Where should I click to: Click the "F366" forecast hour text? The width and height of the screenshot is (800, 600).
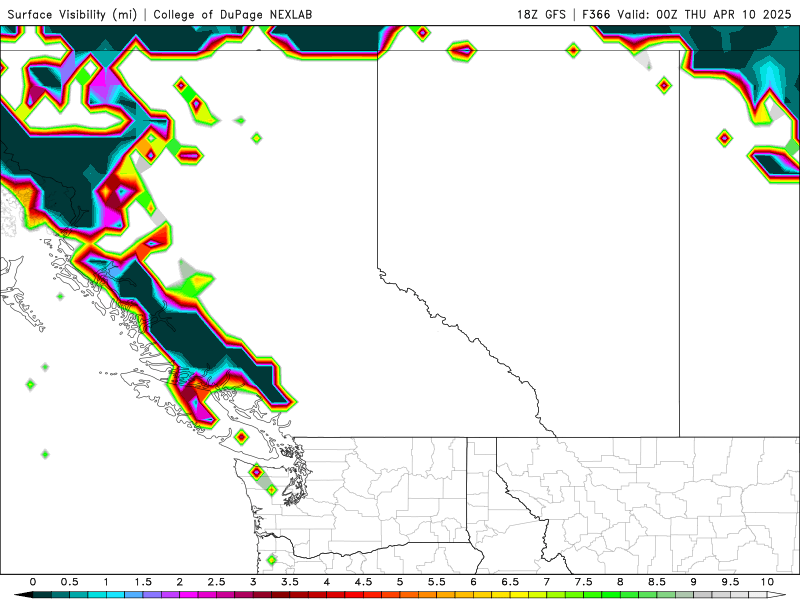596,14
